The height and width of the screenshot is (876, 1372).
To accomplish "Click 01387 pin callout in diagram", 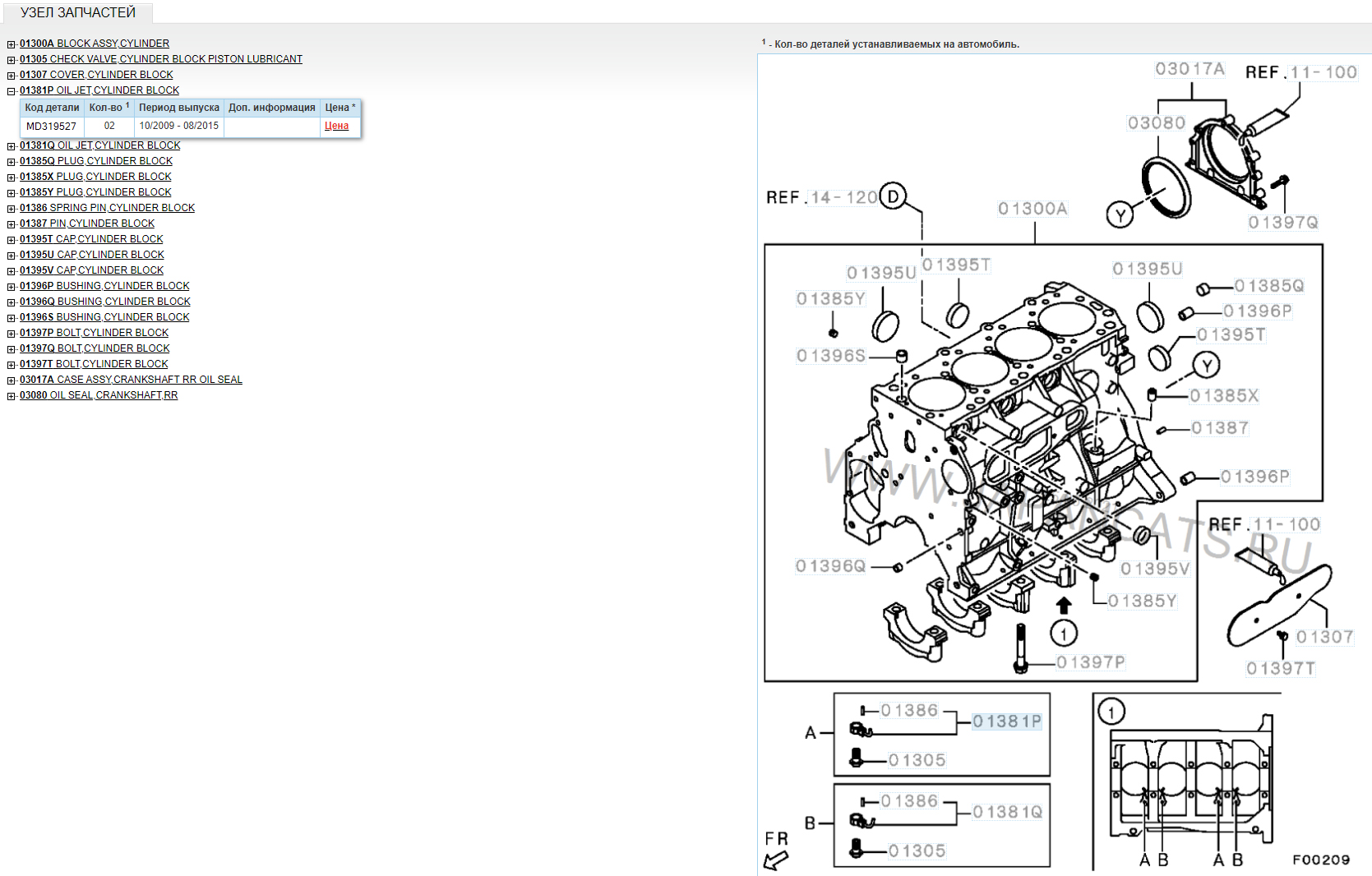I will [1220, 428].
